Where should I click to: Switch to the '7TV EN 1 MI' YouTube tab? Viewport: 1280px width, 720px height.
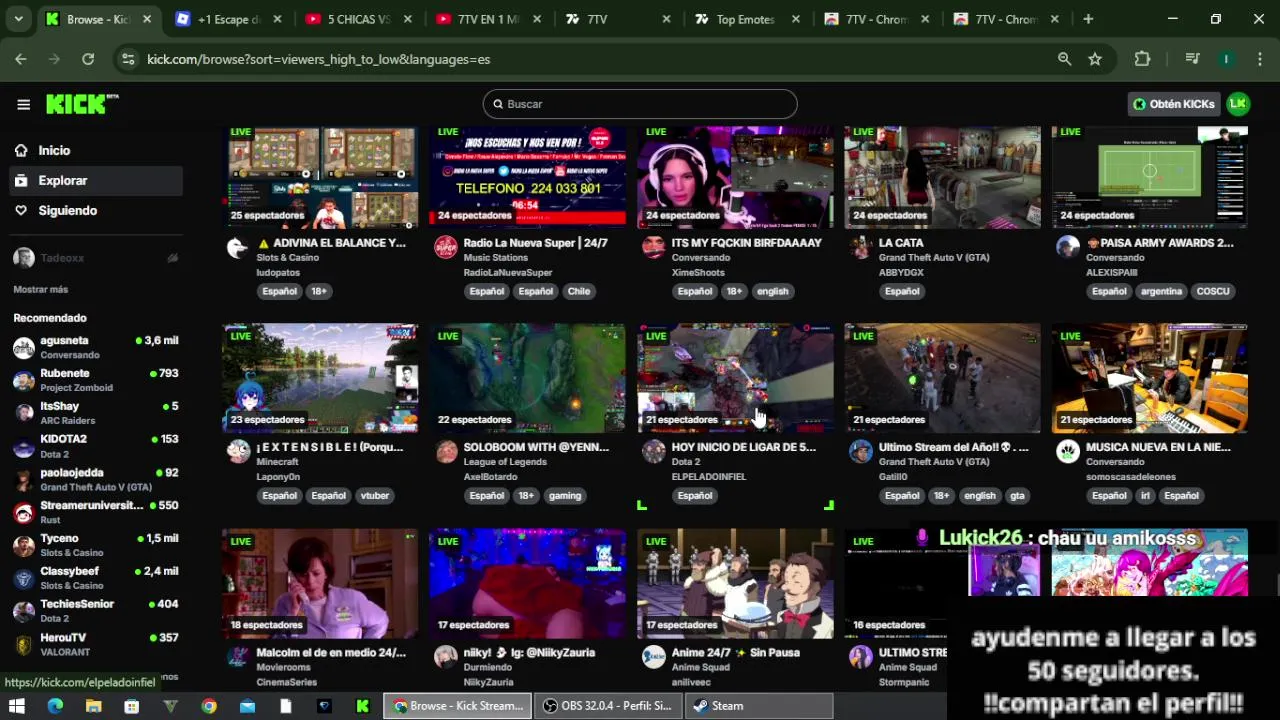click(x=488, y=19)
